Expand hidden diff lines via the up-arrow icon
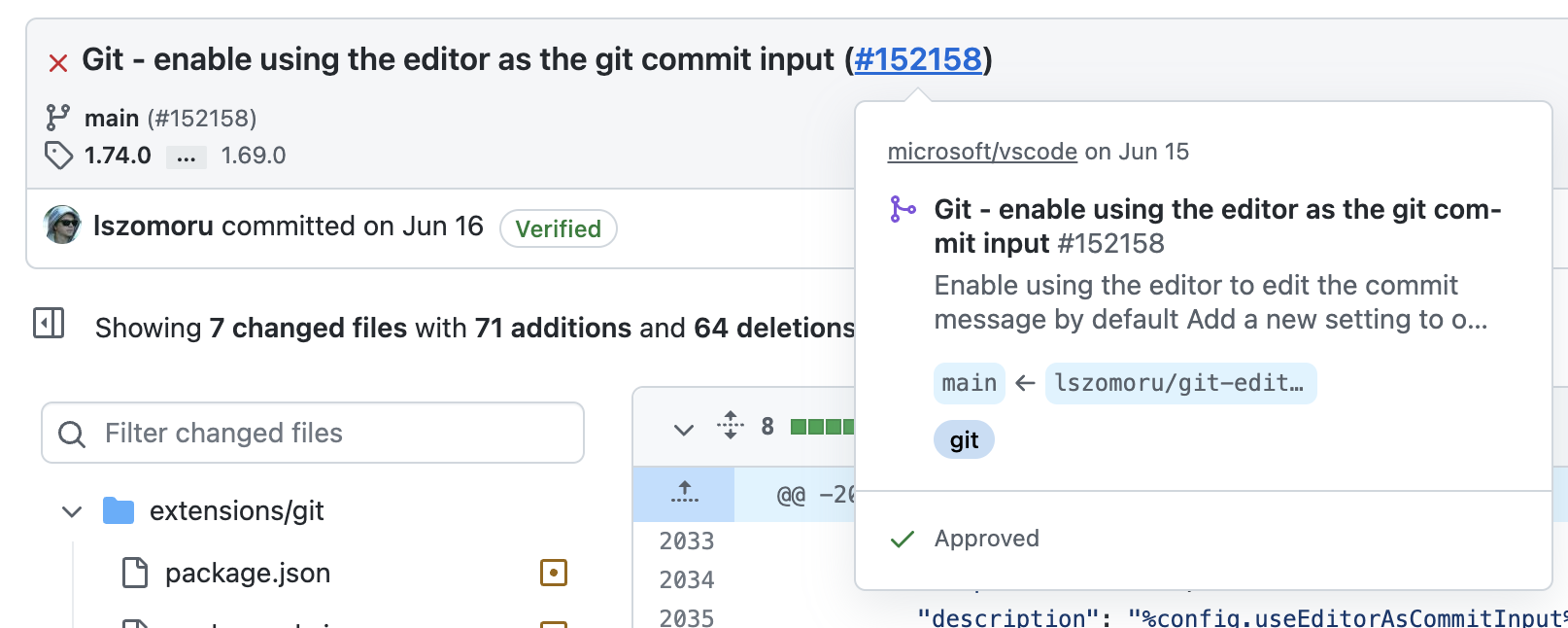Image resolution: width=1568 pixels, height=628 pixels. [685, 494]
